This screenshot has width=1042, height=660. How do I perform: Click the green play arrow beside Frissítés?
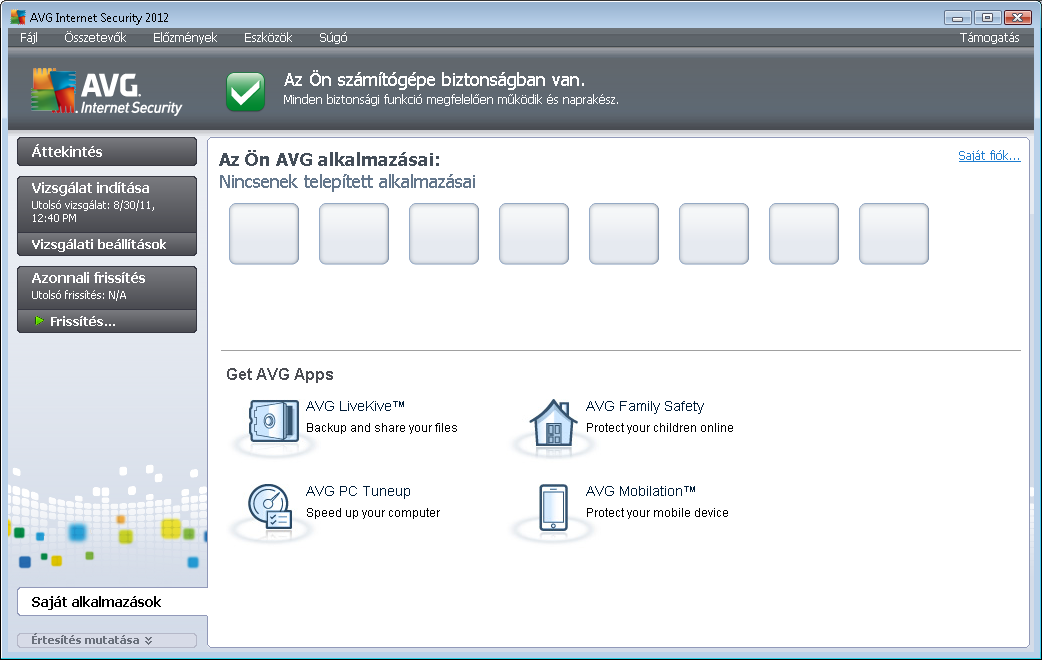click(39, 321)
